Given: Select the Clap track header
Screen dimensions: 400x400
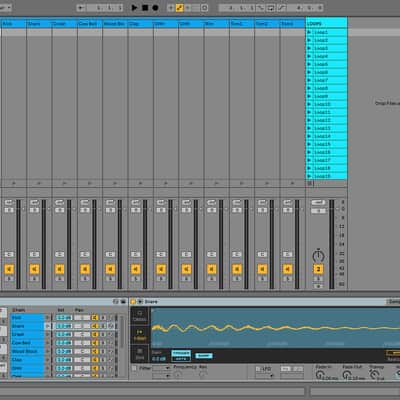Looking at the screenshot, I should 140,24.
